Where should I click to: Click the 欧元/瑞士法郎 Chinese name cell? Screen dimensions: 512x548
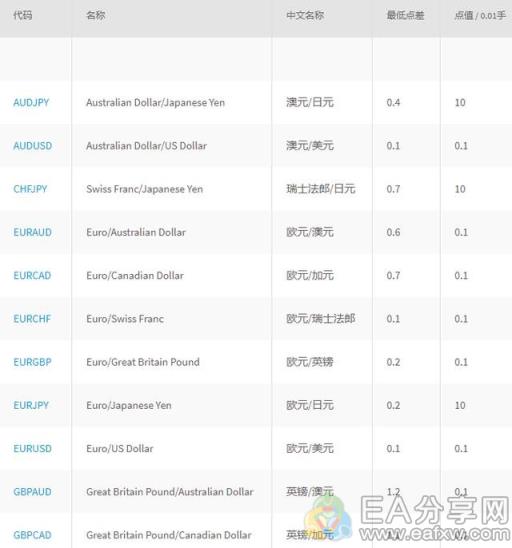(x=320, y=319)
